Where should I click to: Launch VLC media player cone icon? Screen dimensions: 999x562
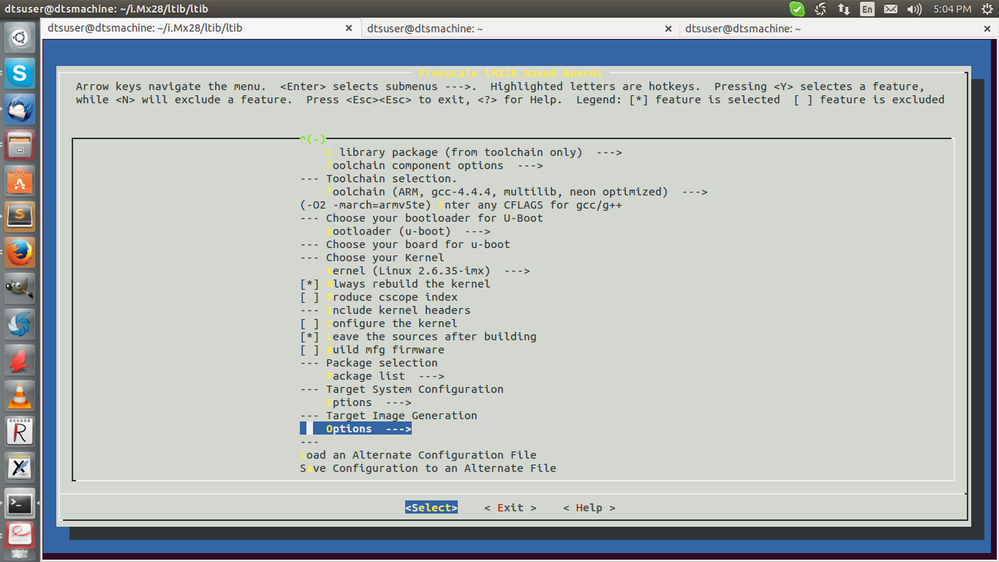click(20, 396)
